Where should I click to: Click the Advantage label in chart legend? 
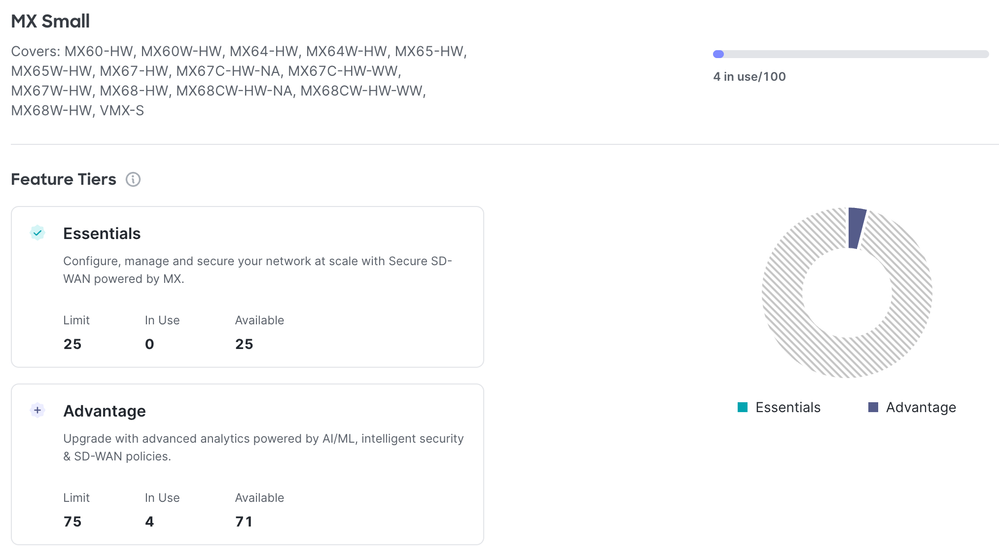point(921,407)
